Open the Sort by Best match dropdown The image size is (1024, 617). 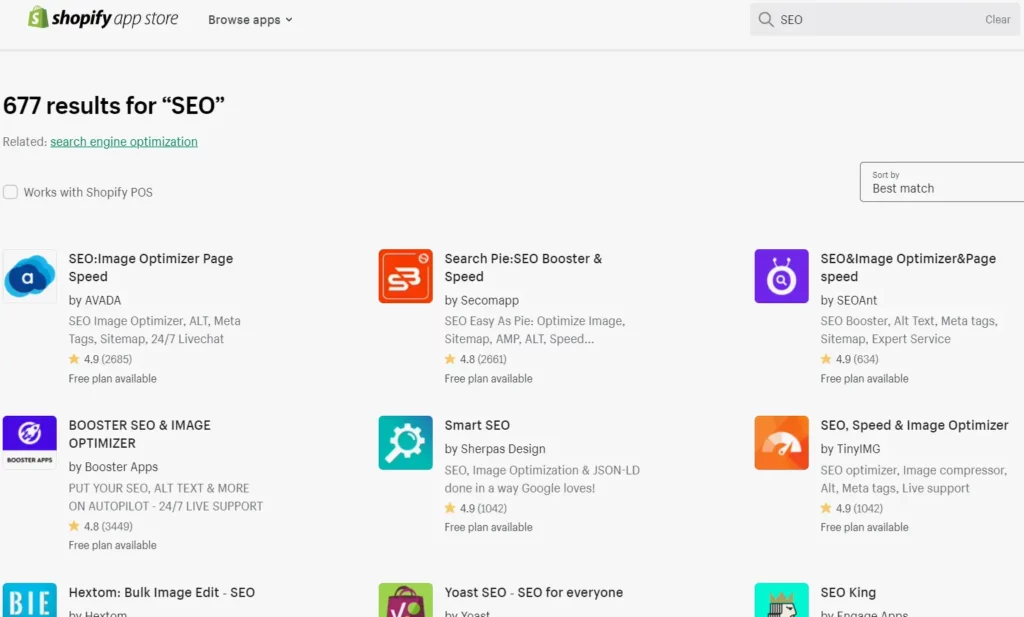click(x=942, y=182)
